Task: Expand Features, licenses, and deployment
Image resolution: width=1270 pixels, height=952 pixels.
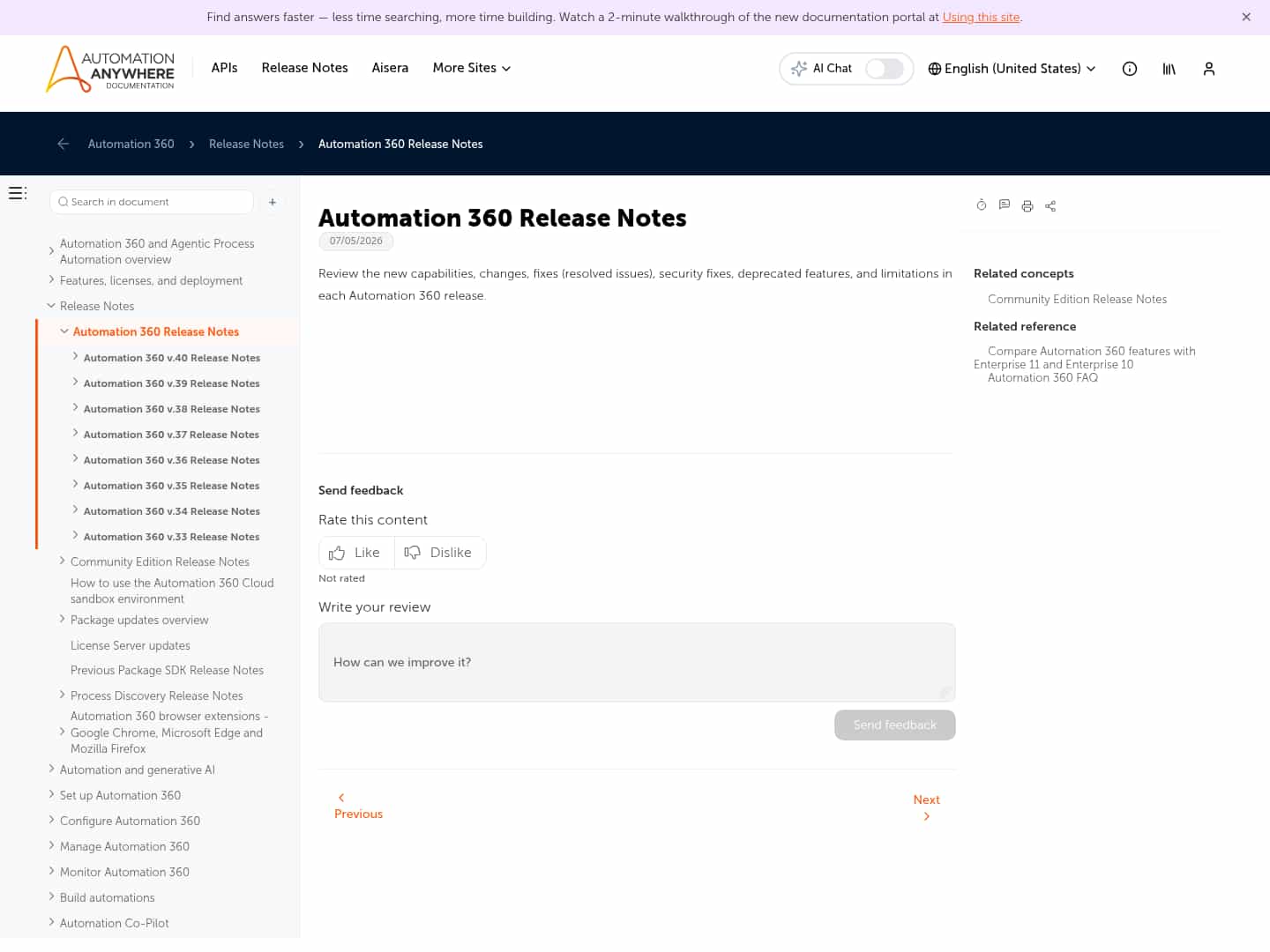Action: tap(51, 280)
